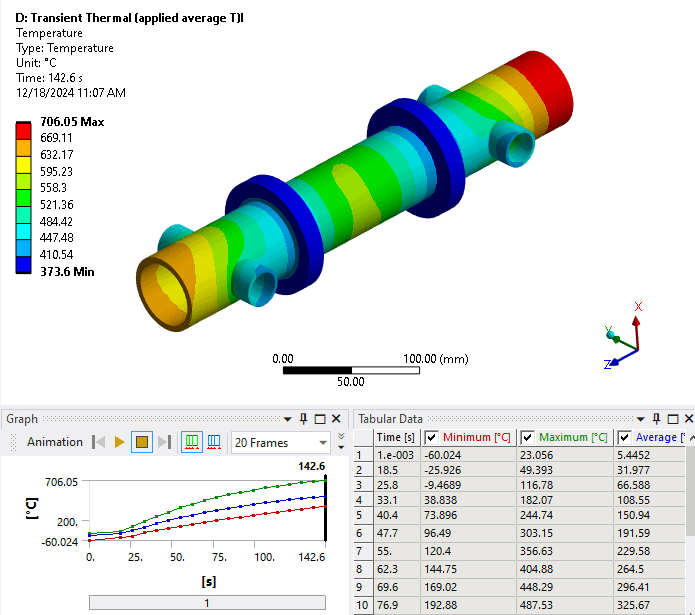Image resolution: width=695 pixels, height=615 pixels.
Task: Select maximum cell 303.15
Action: (x=565, y=533)
